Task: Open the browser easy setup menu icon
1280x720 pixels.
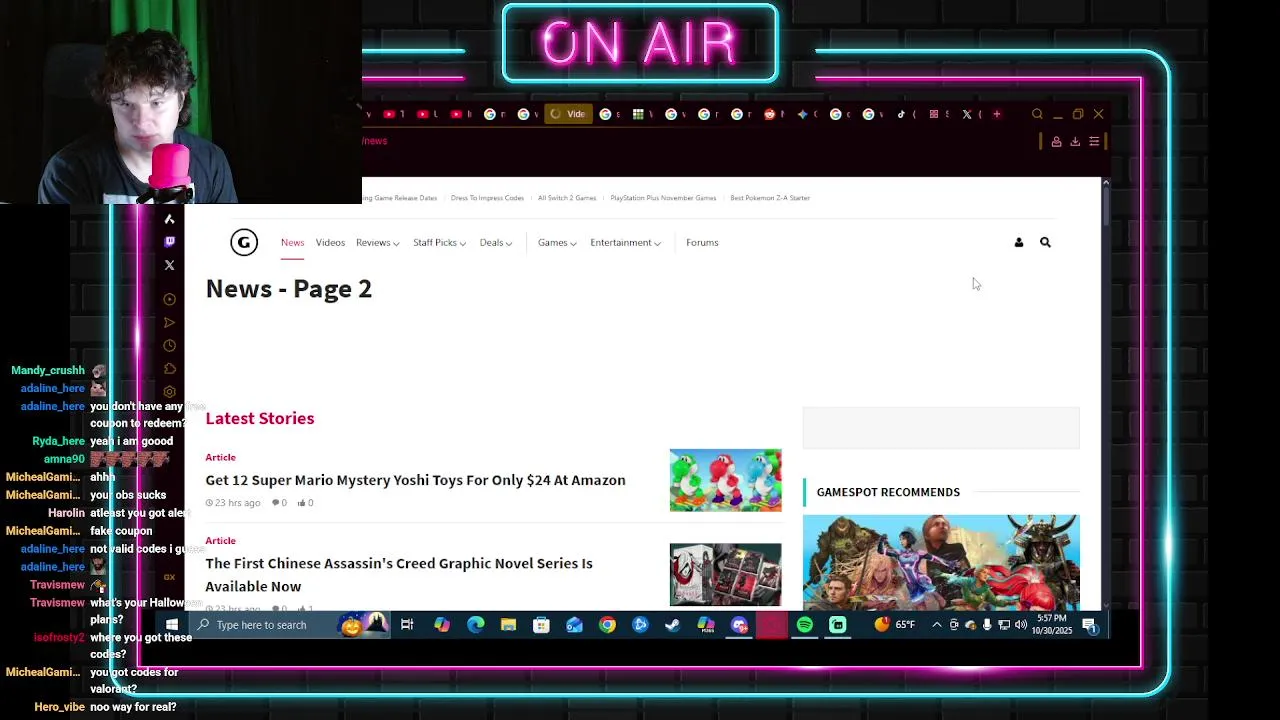Action: (1094, 141)
